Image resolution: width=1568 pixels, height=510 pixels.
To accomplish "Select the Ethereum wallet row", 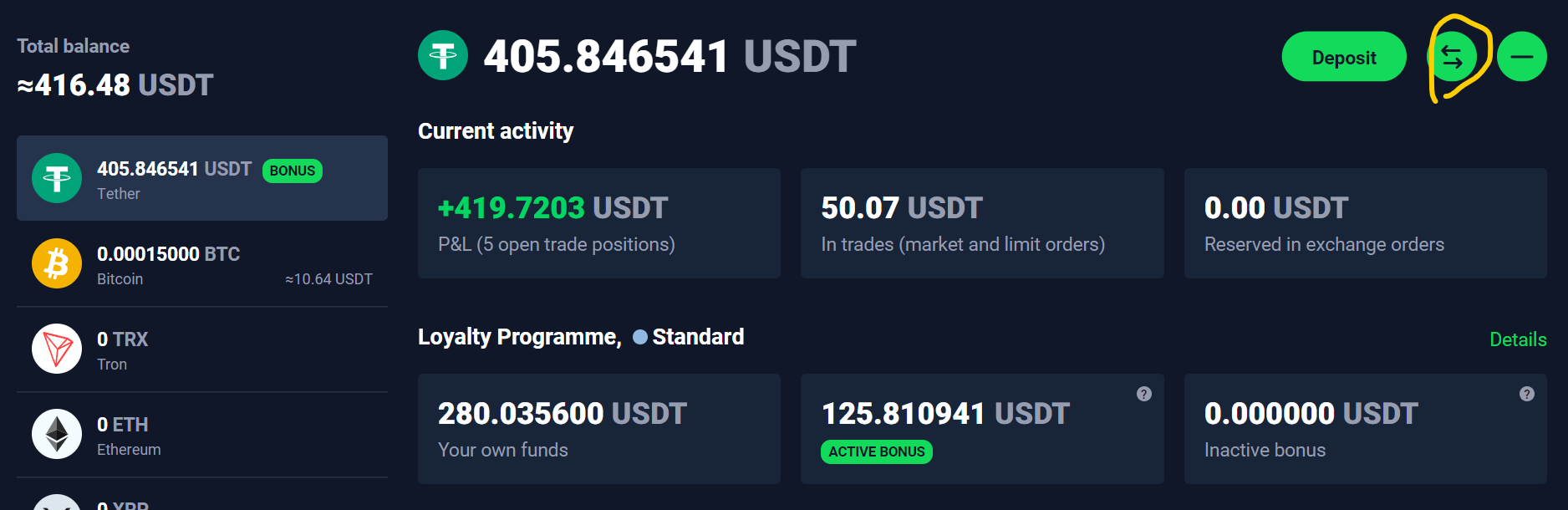I will (x=201, y=435).
